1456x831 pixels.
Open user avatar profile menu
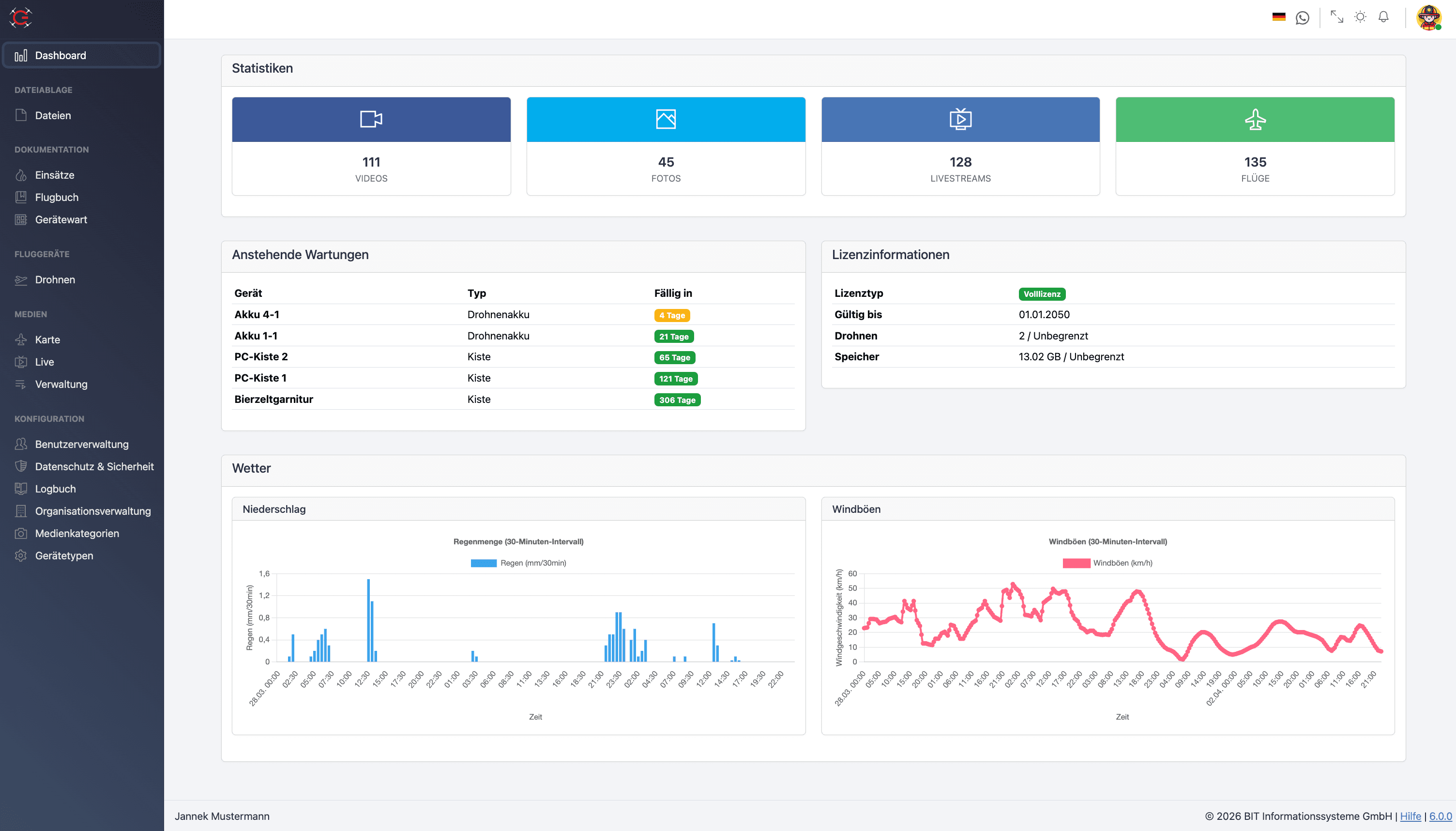1428,18
